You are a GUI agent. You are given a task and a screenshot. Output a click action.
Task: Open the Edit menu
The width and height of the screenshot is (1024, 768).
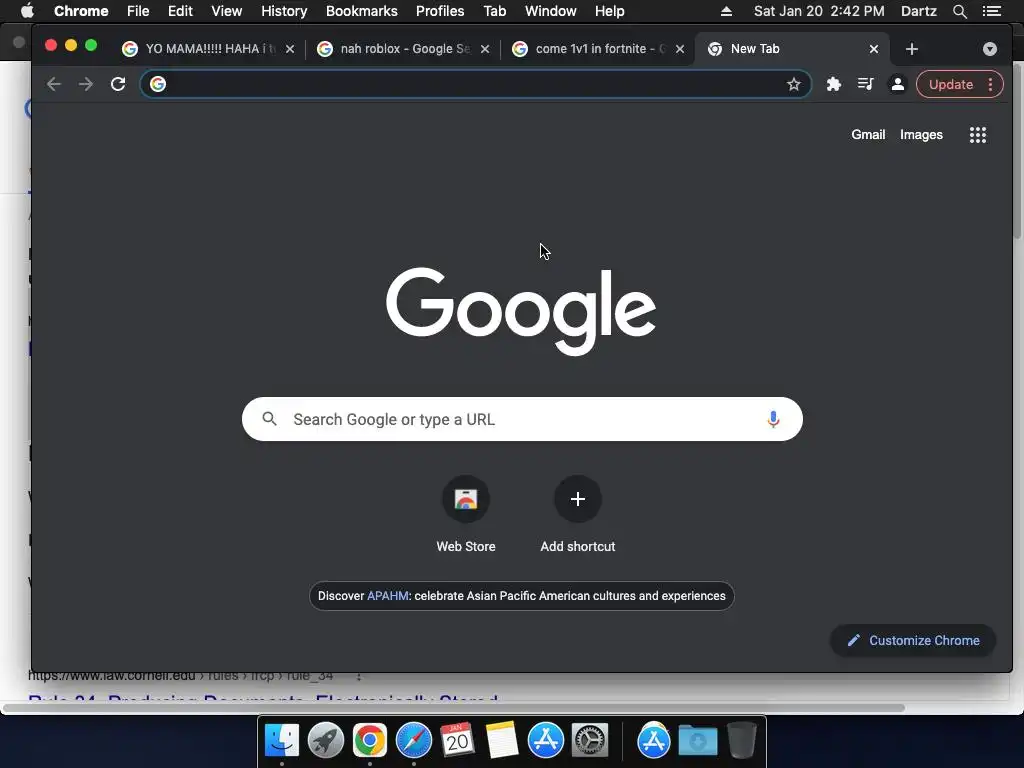coord(180,11)
